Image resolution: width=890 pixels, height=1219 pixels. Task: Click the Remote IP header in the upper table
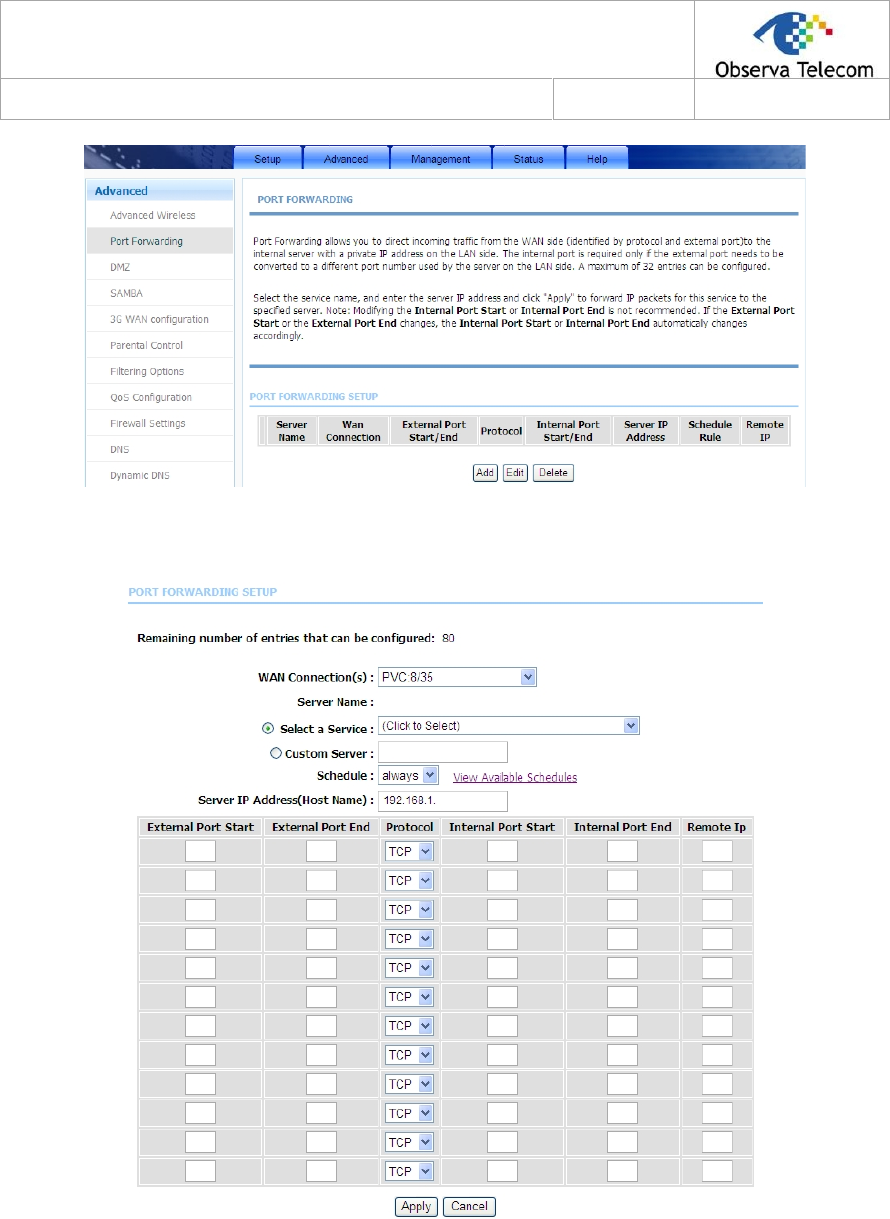coord(765,431)
